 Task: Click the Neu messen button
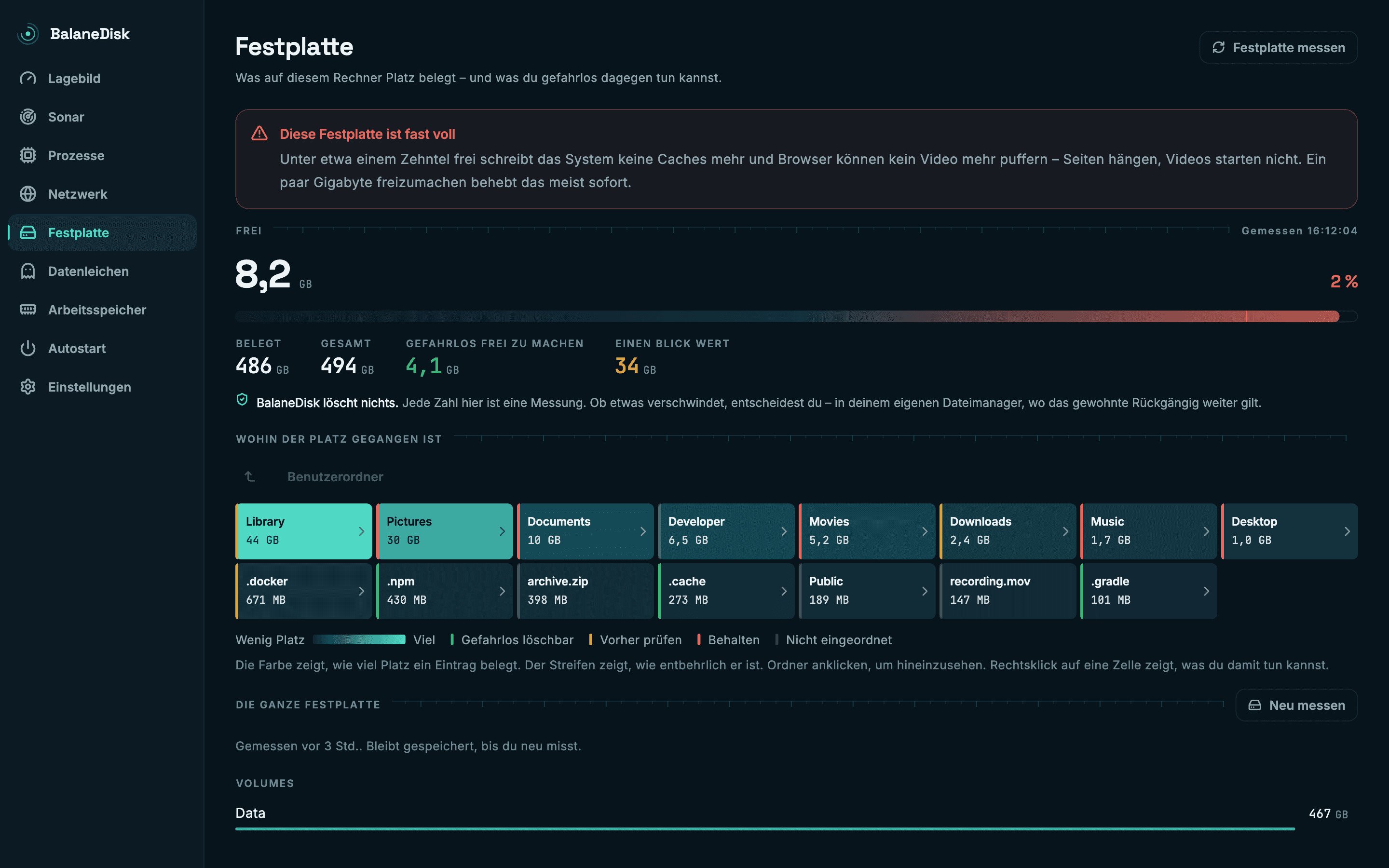pos(1296,705)
